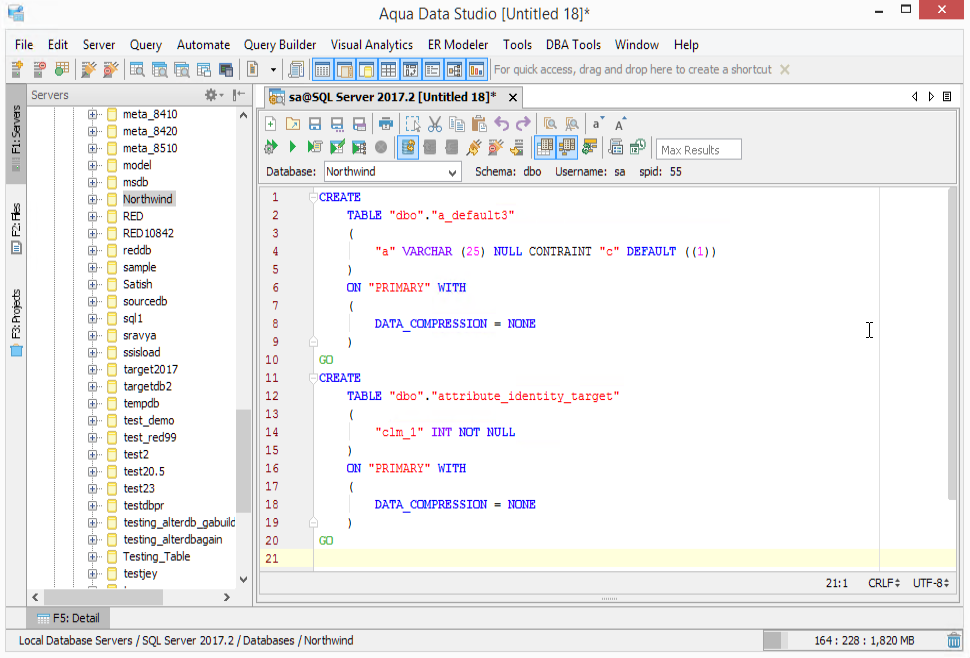This screenshot has width=970, height=658.
Task: Click the Paste clipboard icon
Action: [479, 124]
